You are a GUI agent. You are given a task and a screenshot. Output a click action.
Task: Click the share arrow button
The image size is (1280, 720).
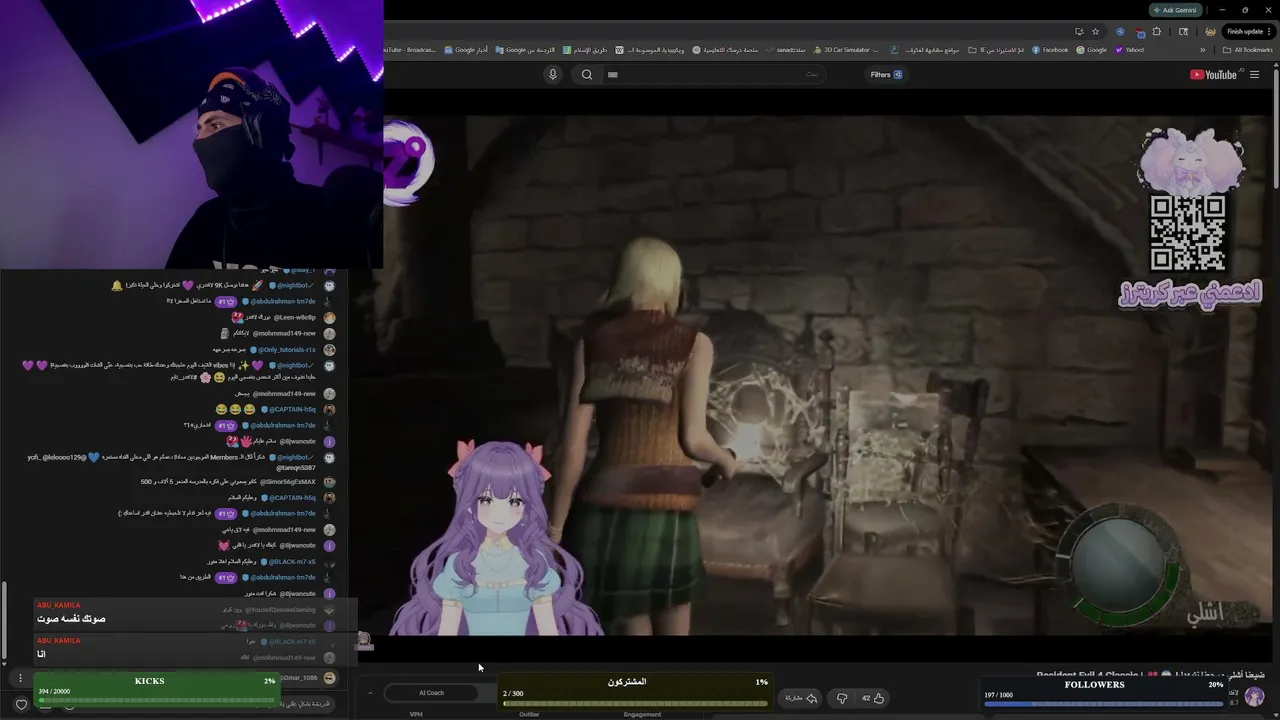802,698
